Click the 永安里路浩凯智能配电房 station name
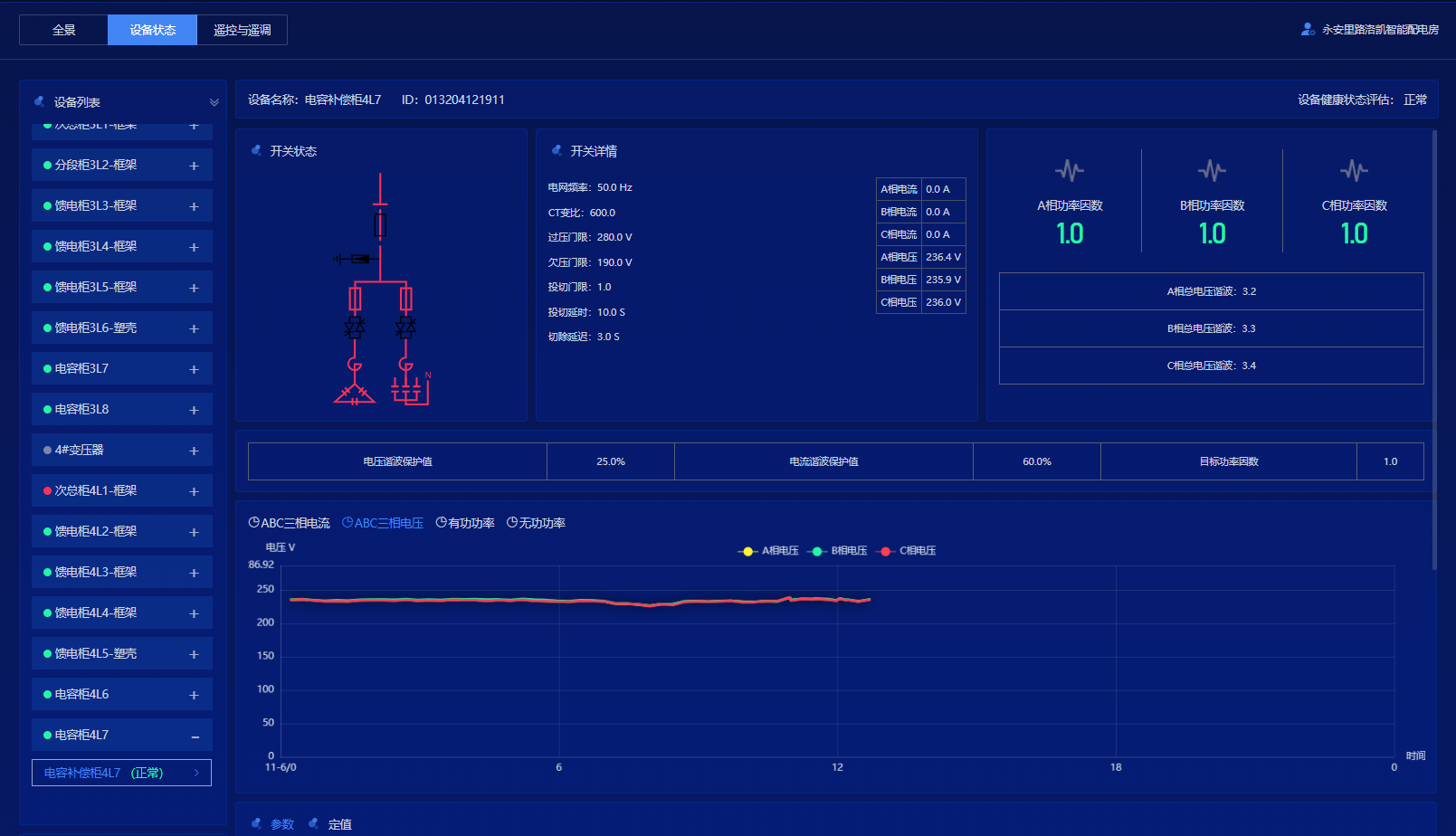The image size is (1456, 836). pyautogui.click(x=1380, y=30)
